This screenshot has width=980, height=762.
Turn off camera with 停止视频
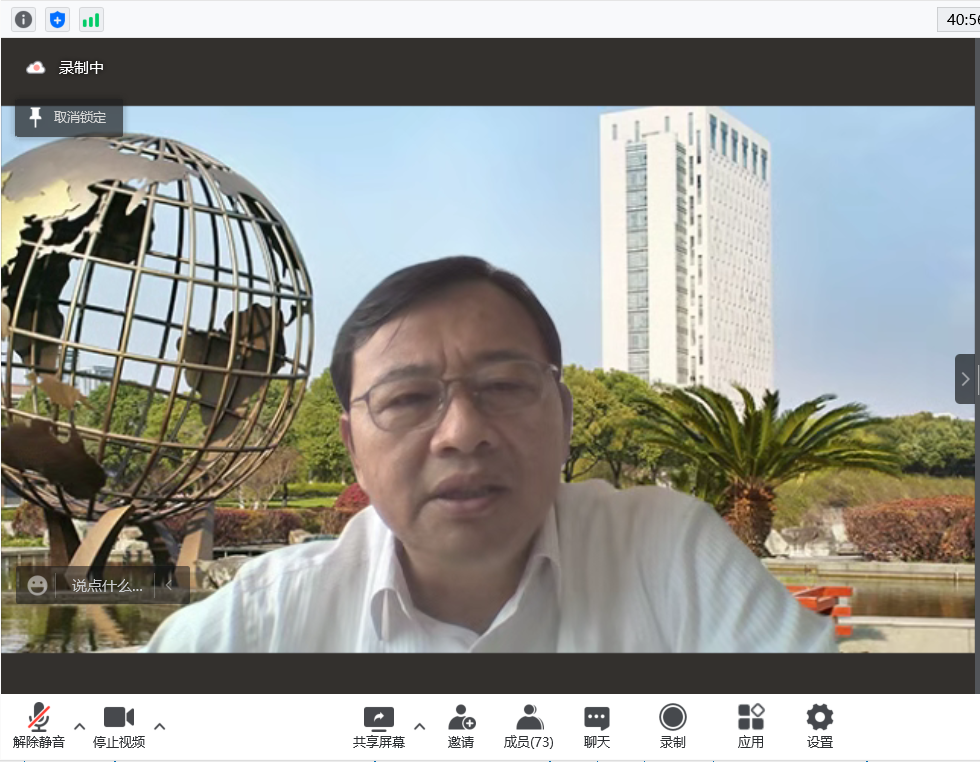(x=119, y=726)
